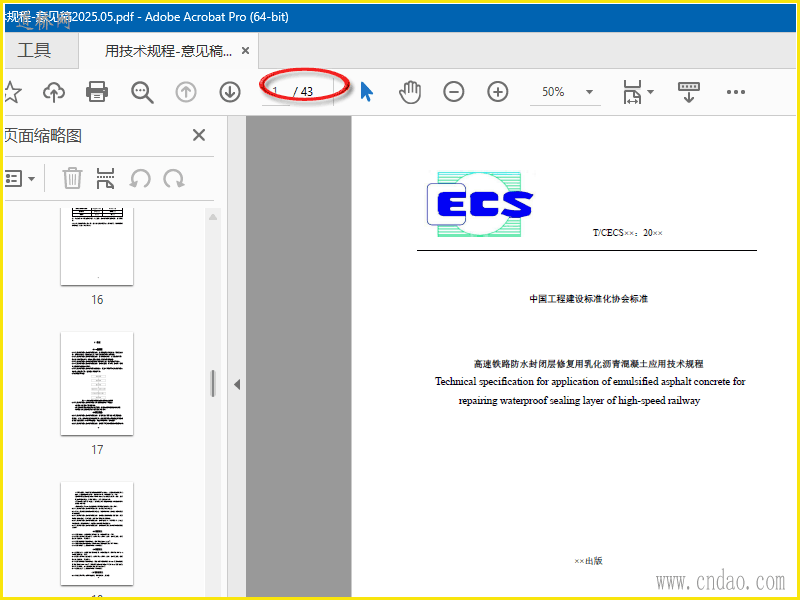Image resolution: width=800 pixels, height=600 pixels.
Task: Upload file with the cloud icon
Action: (x=54, y=92)
